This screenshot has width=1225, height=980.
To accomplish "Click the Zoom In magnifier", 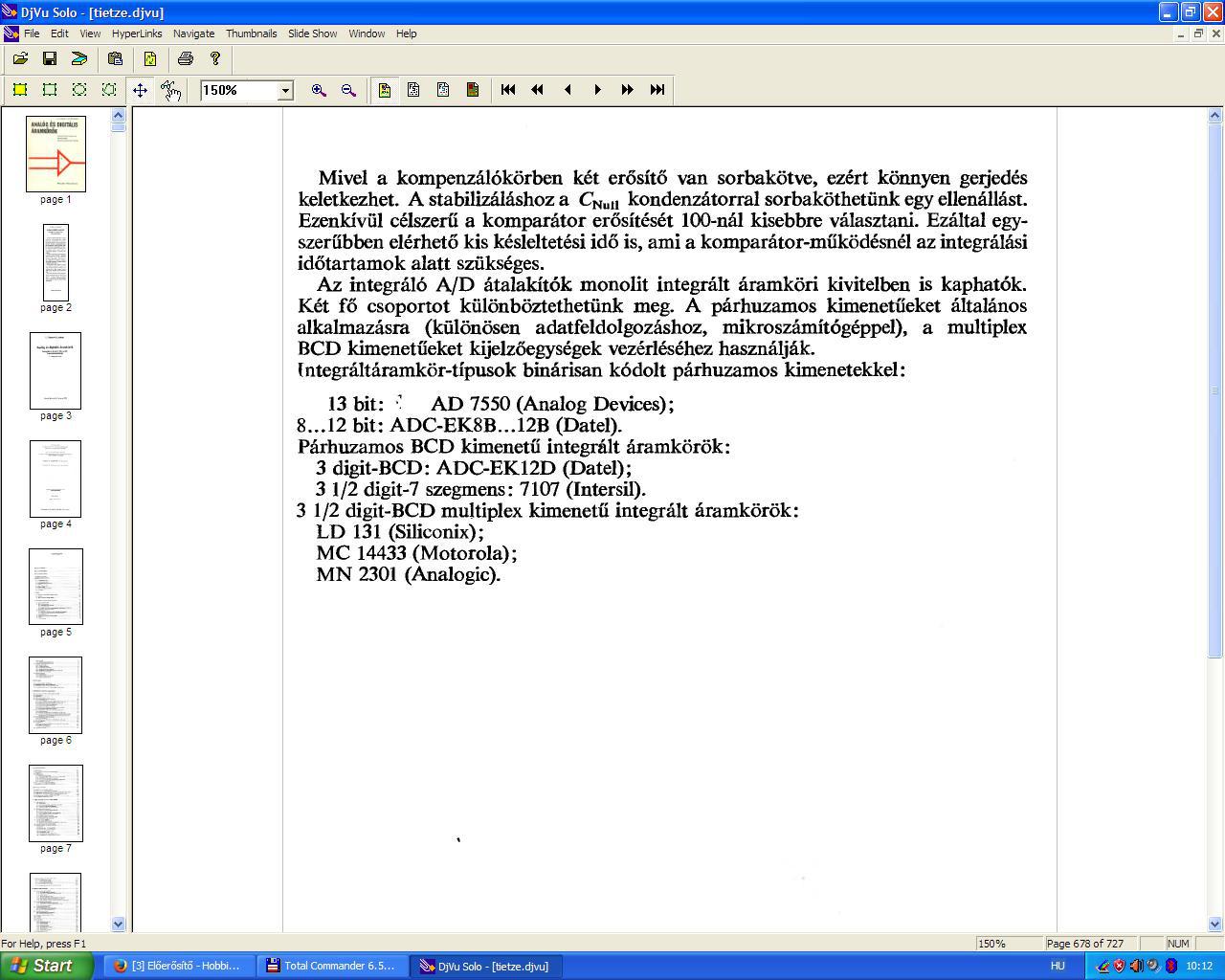I will pos(319,90).
